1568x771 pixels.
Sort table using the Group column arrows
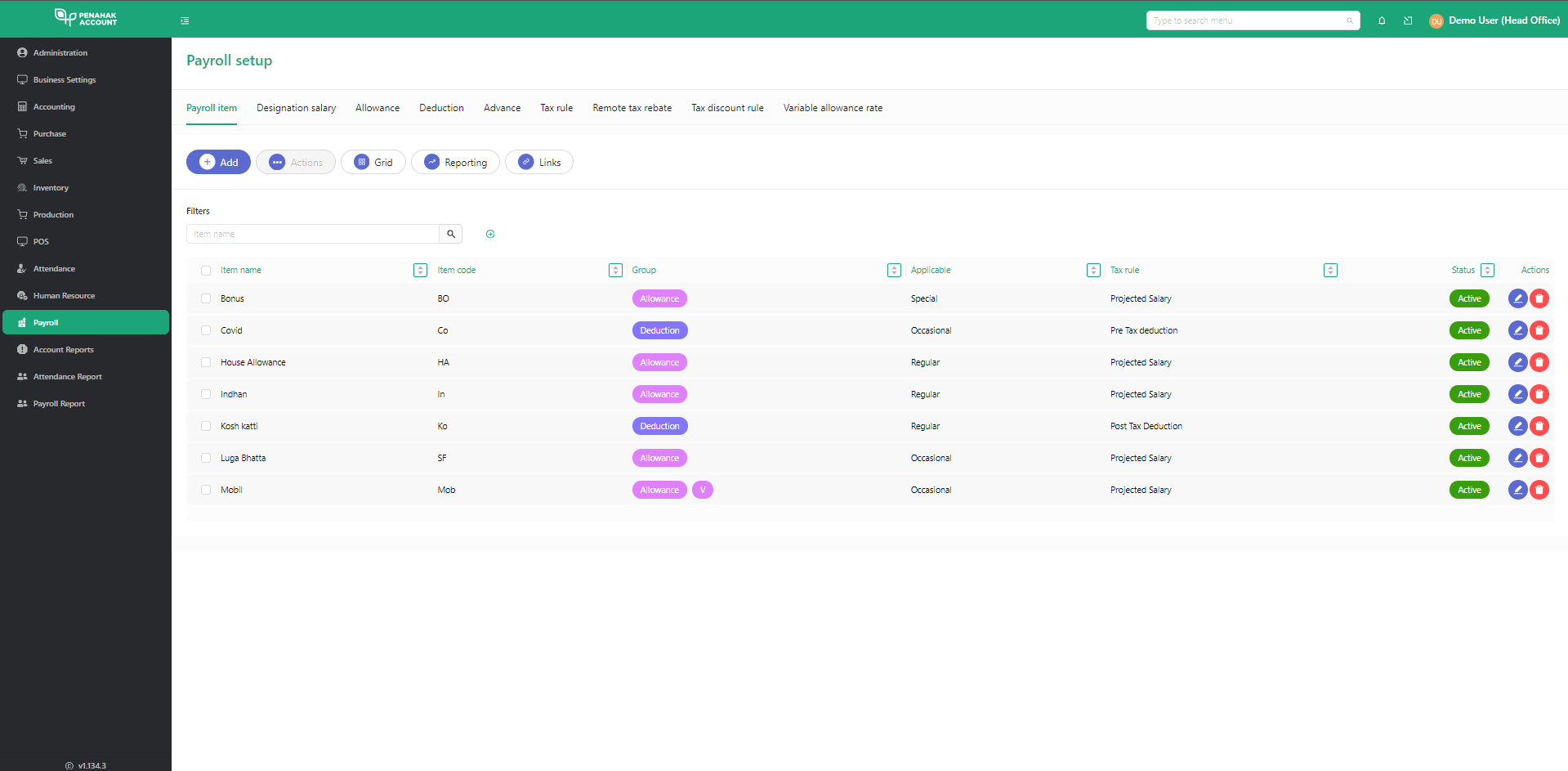(894, 271)
